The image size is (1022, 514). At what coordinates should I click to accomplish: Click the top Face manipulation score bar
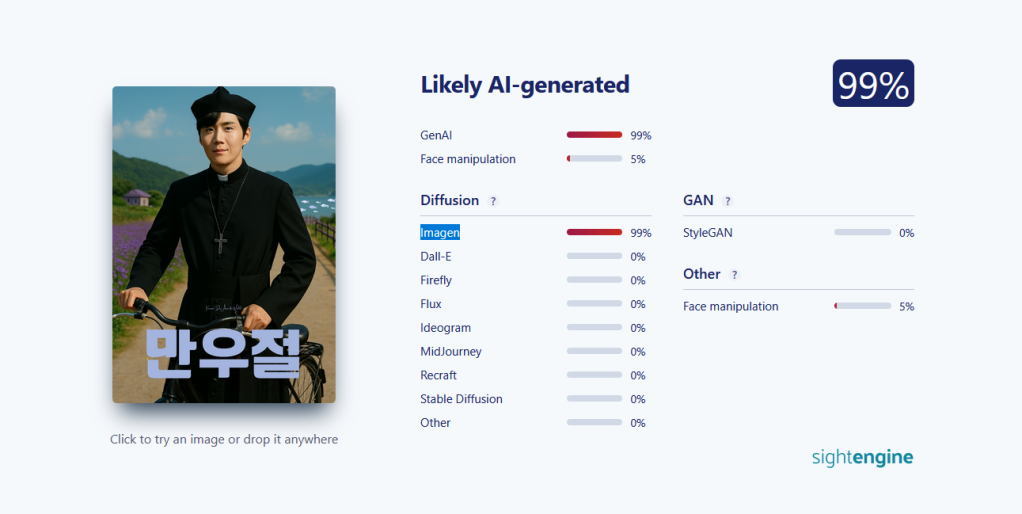(x=594, y=159)
